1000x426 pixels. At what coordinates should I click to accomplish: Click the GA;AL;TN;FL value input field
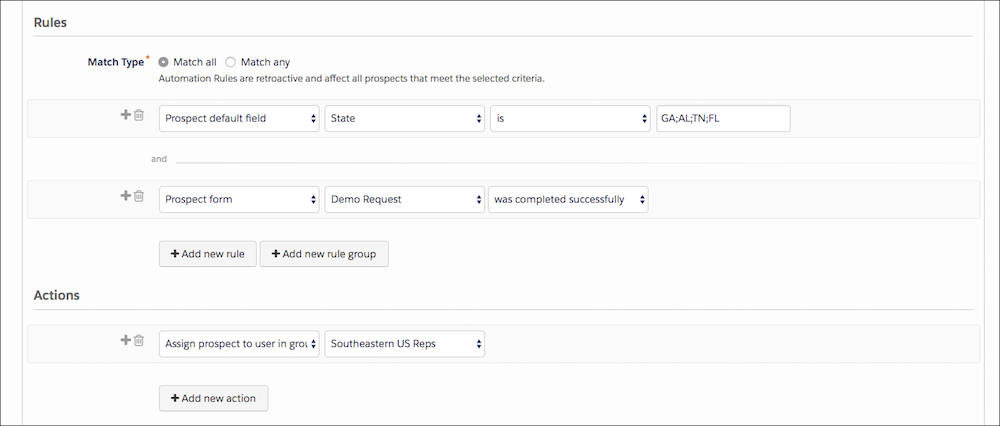(723, 119)
